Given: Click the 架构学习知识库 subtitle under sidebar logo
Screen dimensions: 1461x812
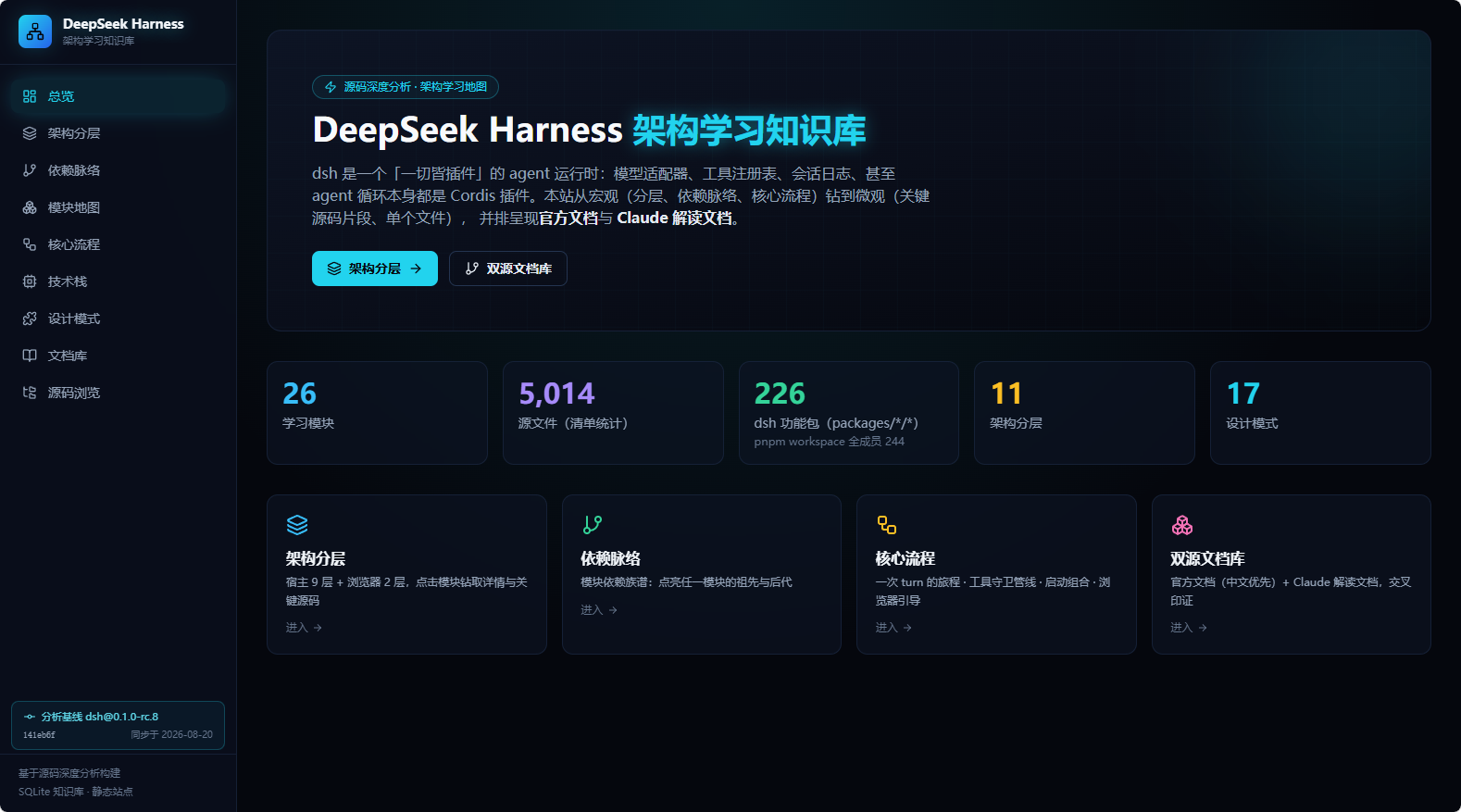Looking at the screenshot, I should (x=99, y=42).
